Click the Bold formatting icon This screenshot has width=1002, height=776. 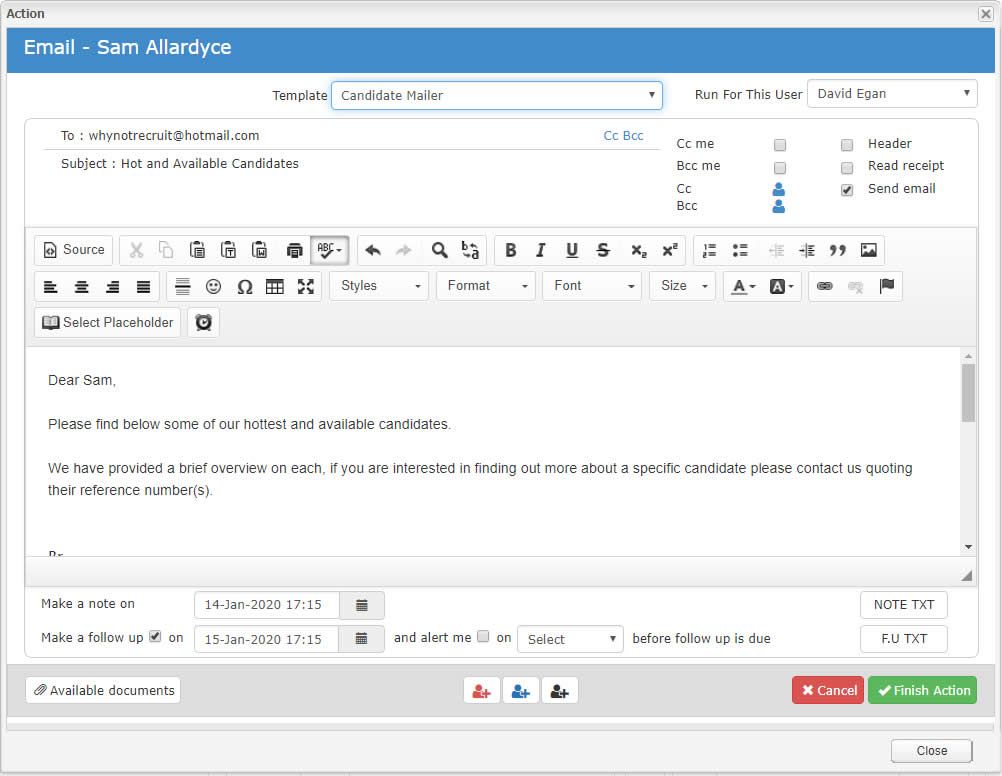(x=510, y=250)
